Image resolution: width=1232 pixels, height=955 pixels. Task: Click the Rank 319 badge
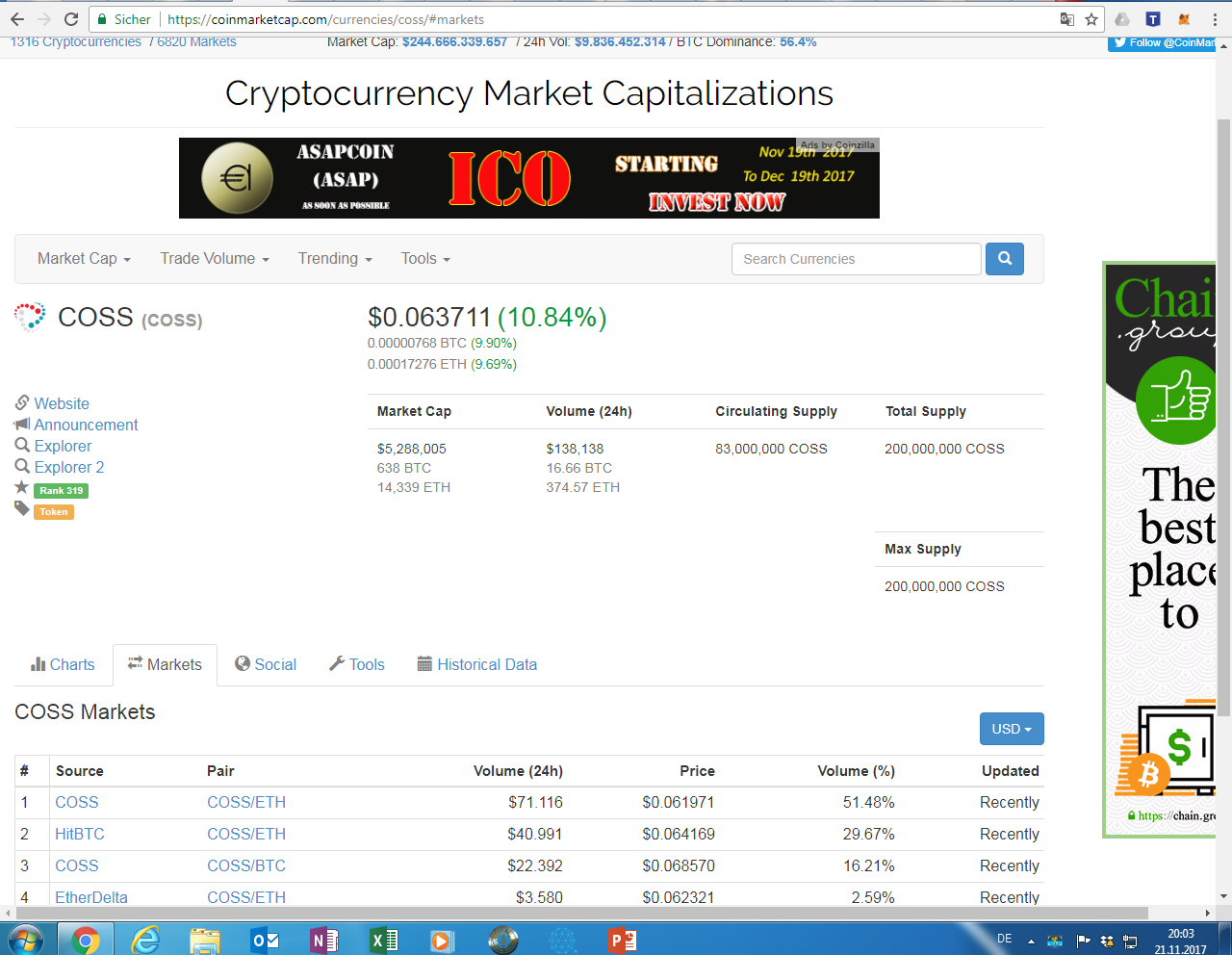(x=62, y=491)
